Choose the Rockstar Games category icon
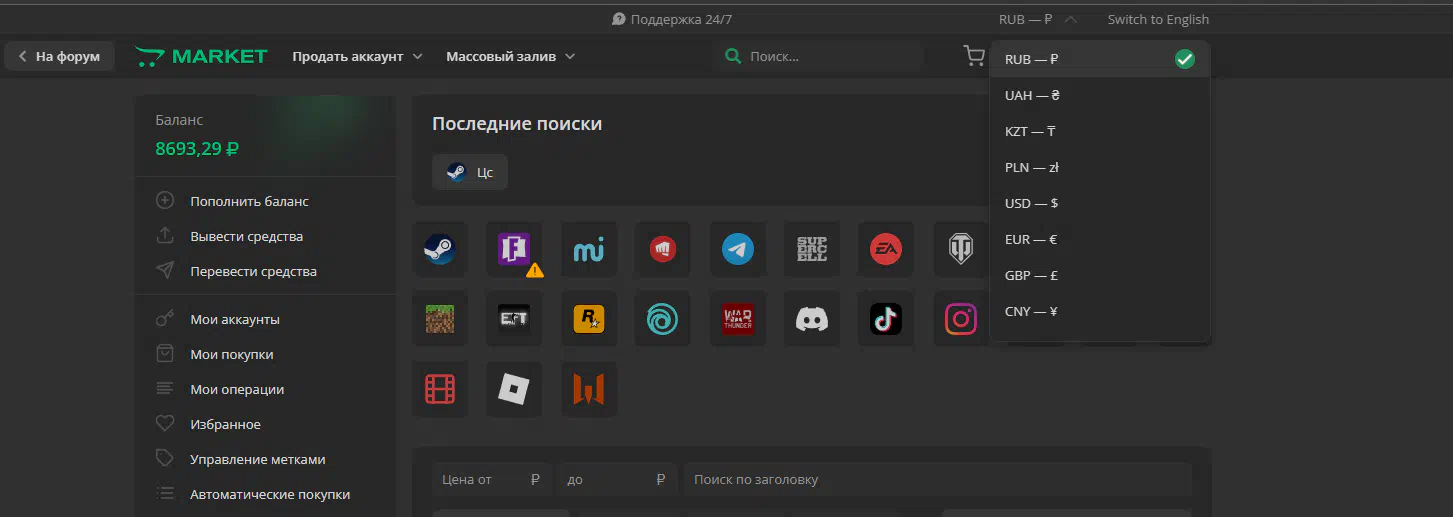 point(589,318)
